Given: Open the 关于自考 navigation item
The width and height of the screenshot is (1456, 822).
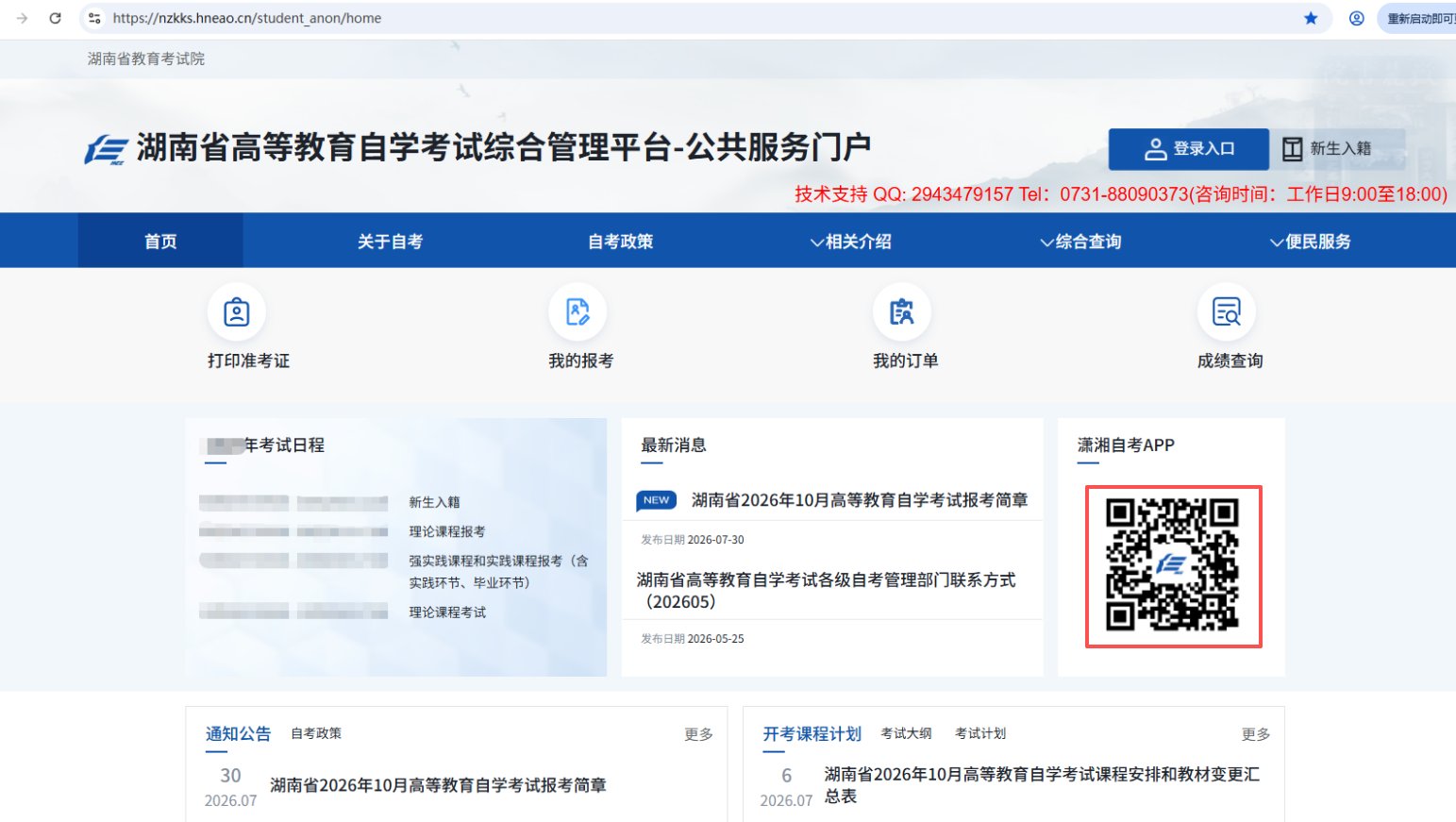Looking at the screenshot, I should tap(390, 242).
